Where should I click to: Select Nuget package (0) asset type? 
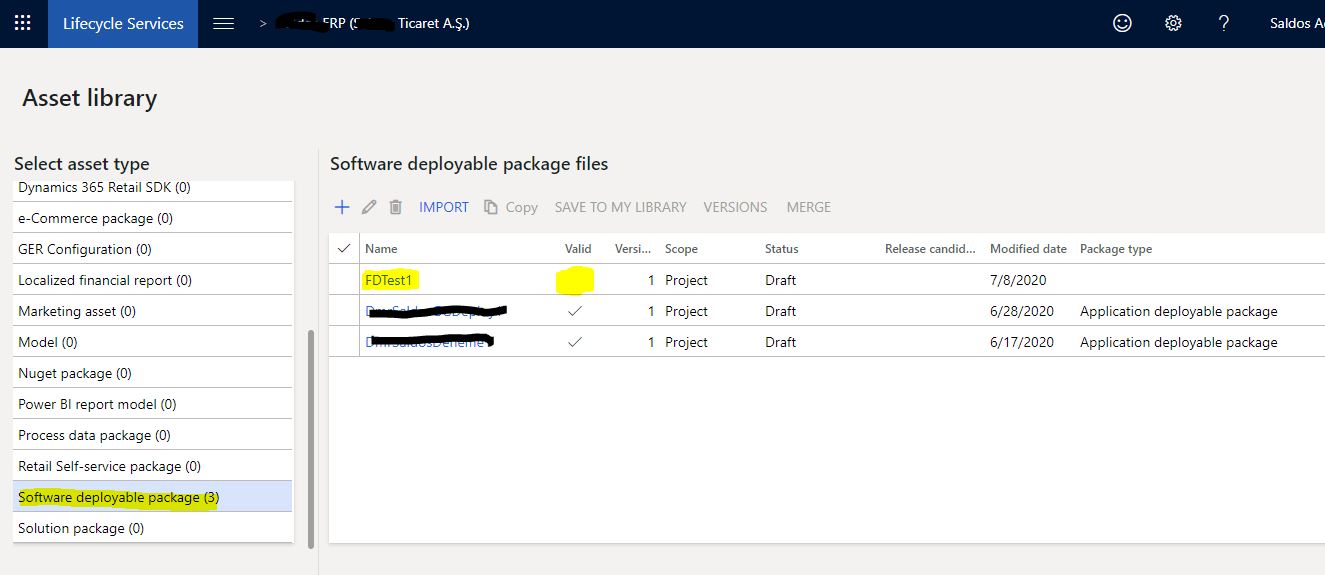(x=153, y=373)
